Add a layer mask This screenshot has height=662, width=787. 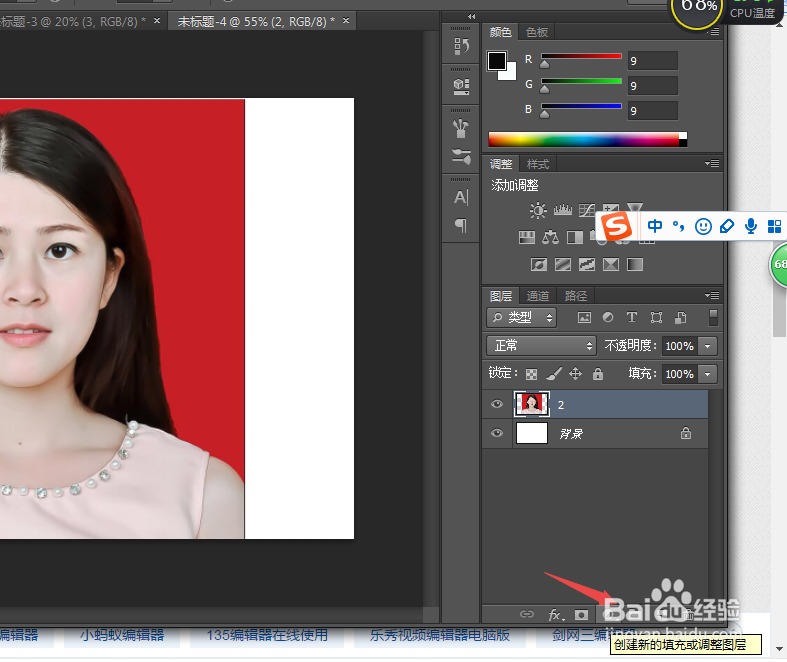pos(581,614)
